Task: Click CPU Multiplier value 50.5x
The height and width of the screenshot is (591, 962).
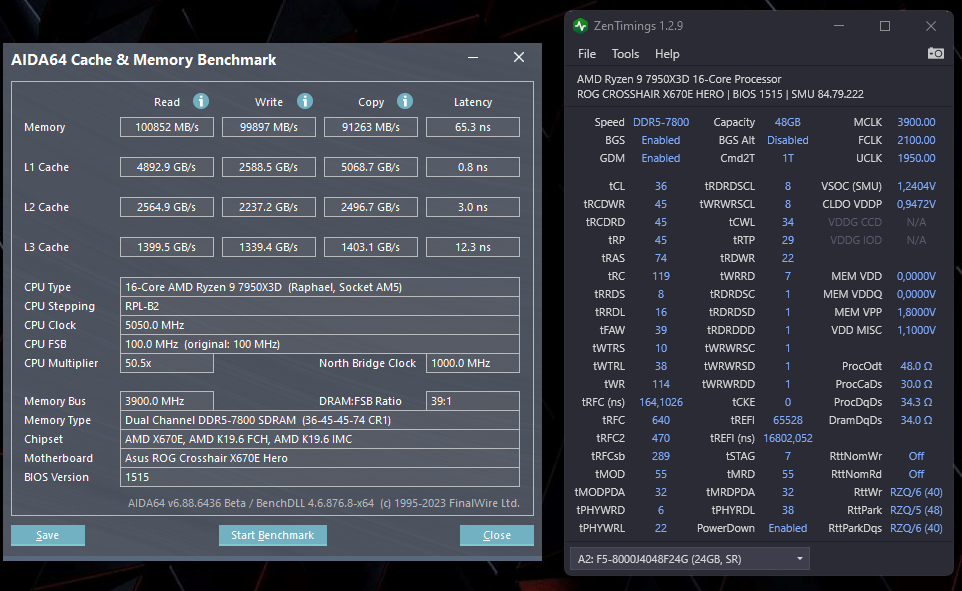Action: (x=167, y=363)
